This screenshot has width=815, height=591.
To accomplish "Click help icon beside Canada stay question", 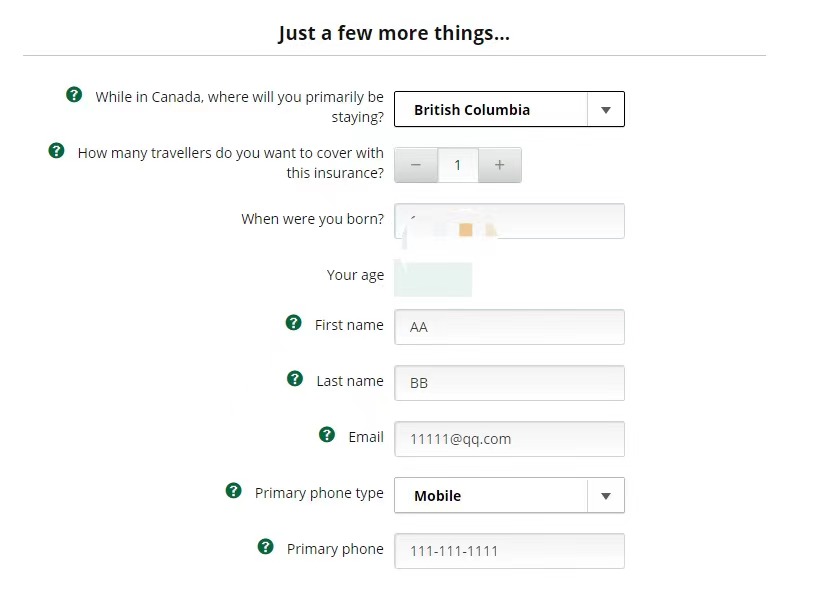I will point(74,95).
